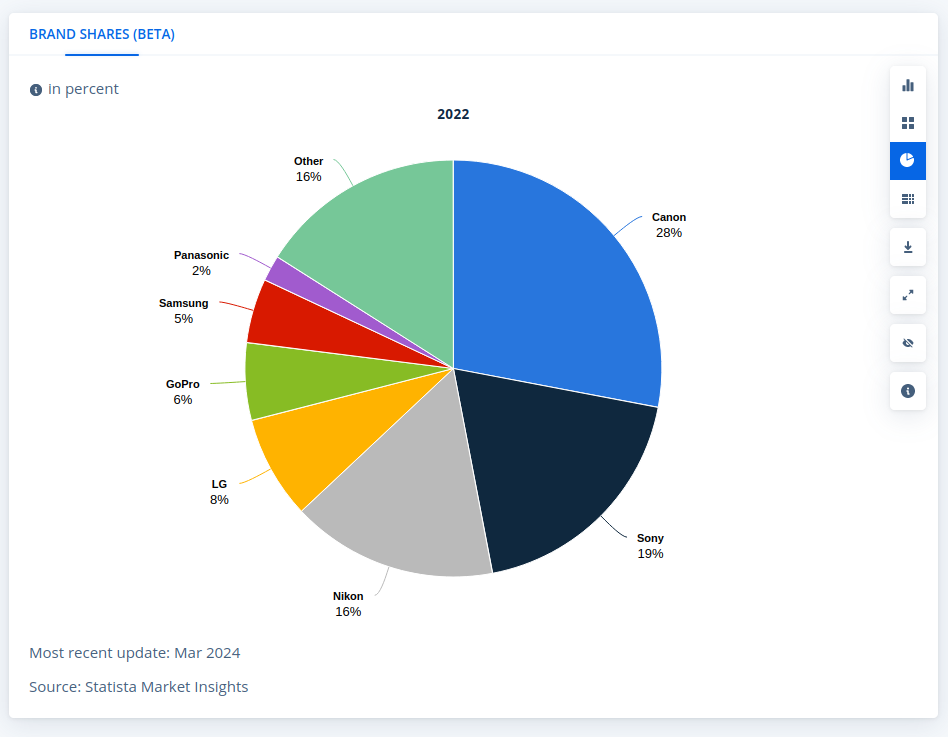Click the '2022' chart title

(x=453, y=114)
